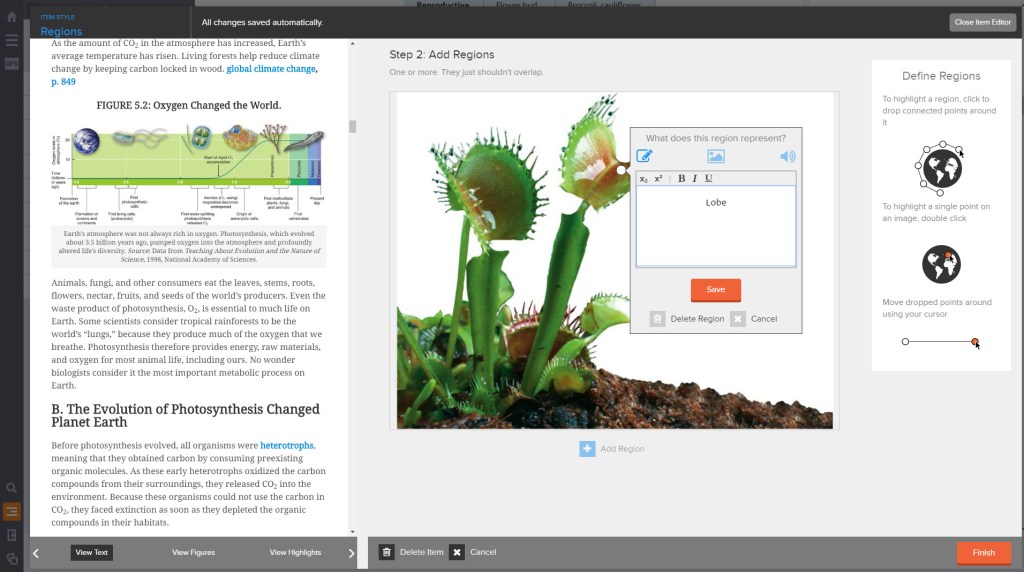
Task: Click the Delete Region trash icon
Action: pos(657,319)
